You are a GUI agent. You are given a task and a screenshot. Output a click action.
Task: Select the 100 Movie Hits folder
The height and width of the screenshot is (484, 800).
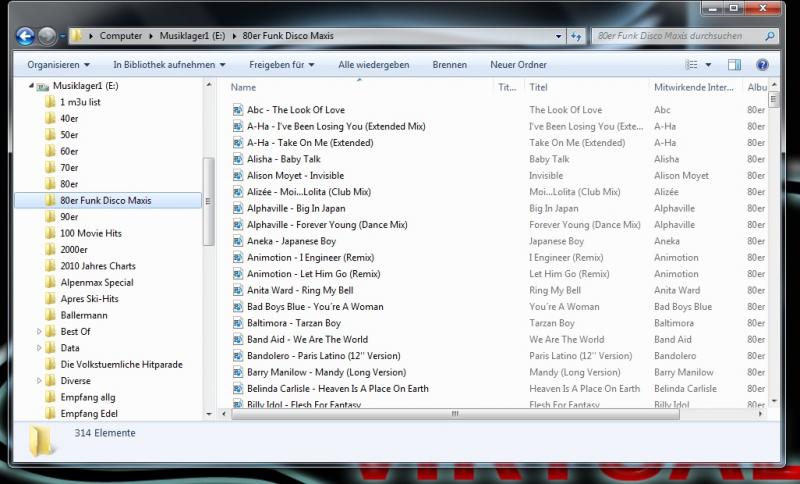pos(90,233)
